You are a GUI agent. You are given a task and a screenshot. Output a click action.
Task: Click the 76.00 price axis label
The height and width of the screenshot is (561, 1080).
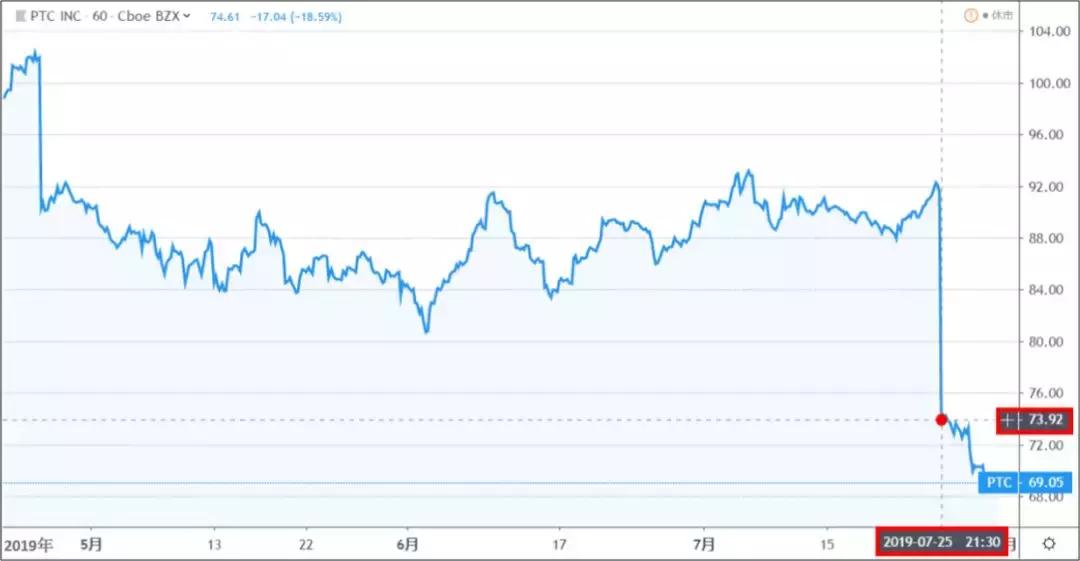[x=1046, y=394]
